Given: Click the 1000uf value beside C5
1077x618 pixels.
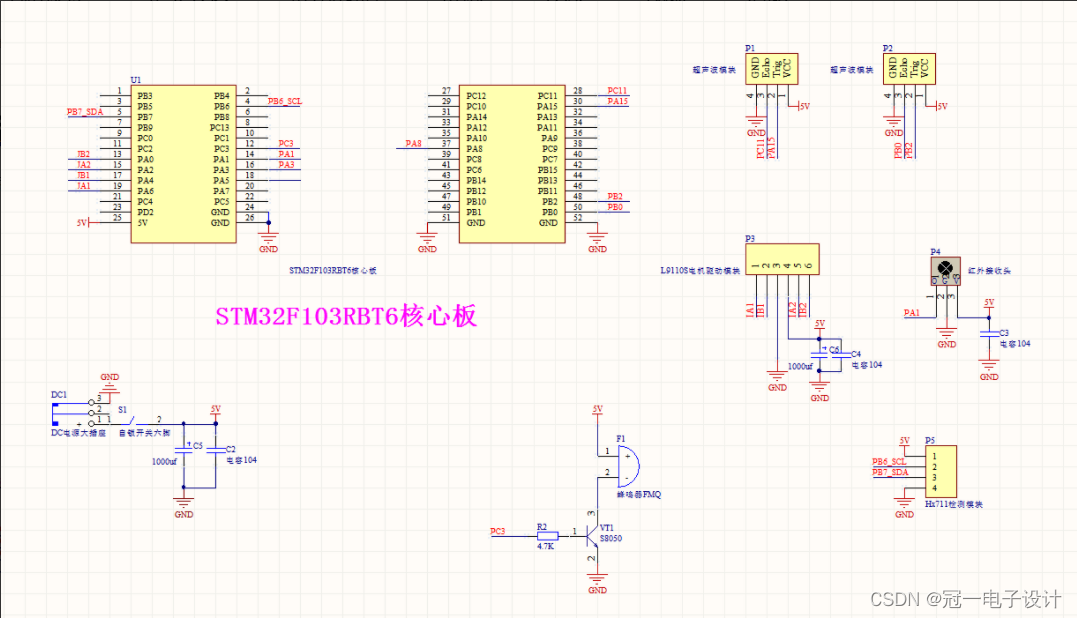Looking at the screenshot, I should click(164, 461).
